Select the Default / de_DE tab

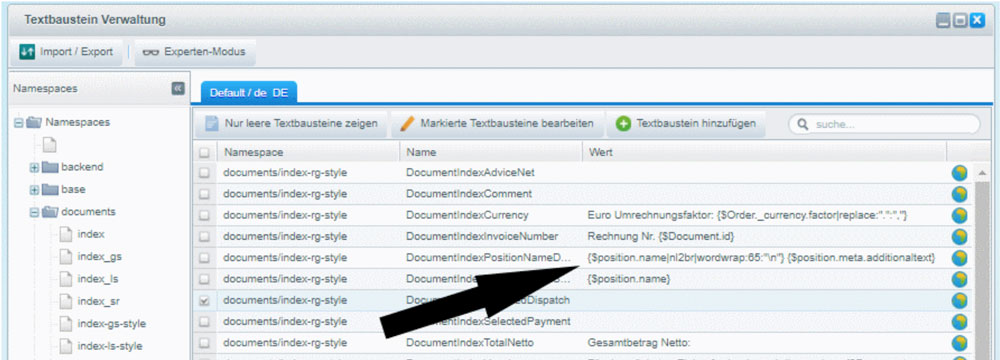click(249, 93)
